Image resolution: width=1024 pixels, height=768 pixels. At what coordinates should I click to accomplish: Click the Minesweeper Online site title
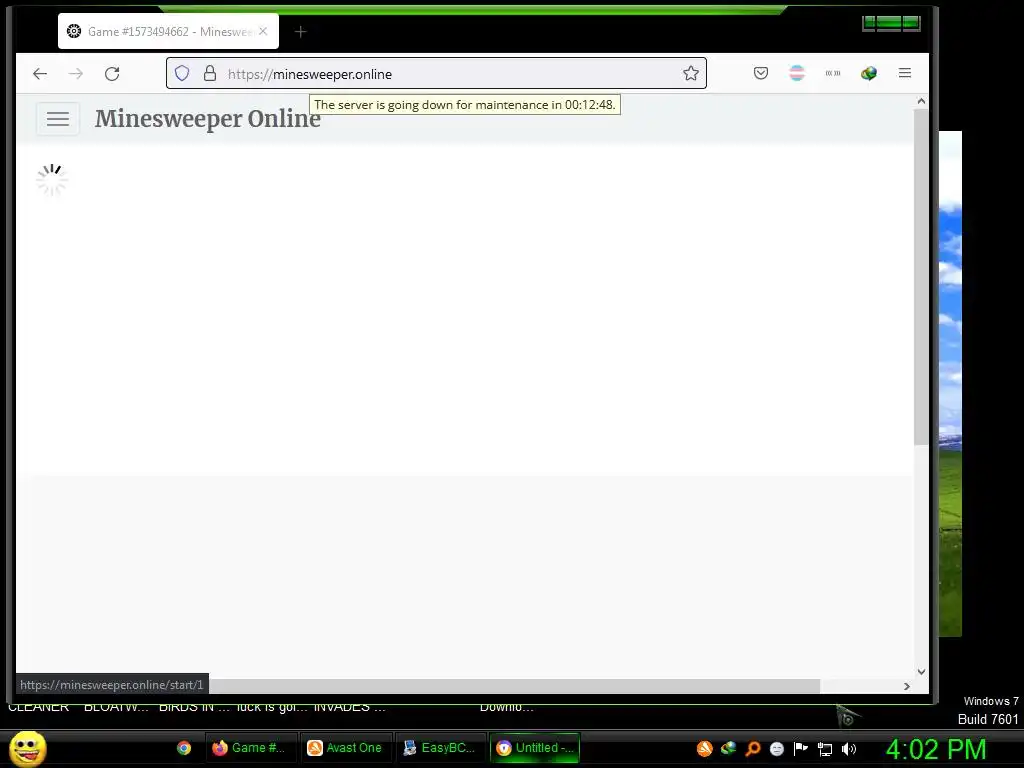(208, 119)
